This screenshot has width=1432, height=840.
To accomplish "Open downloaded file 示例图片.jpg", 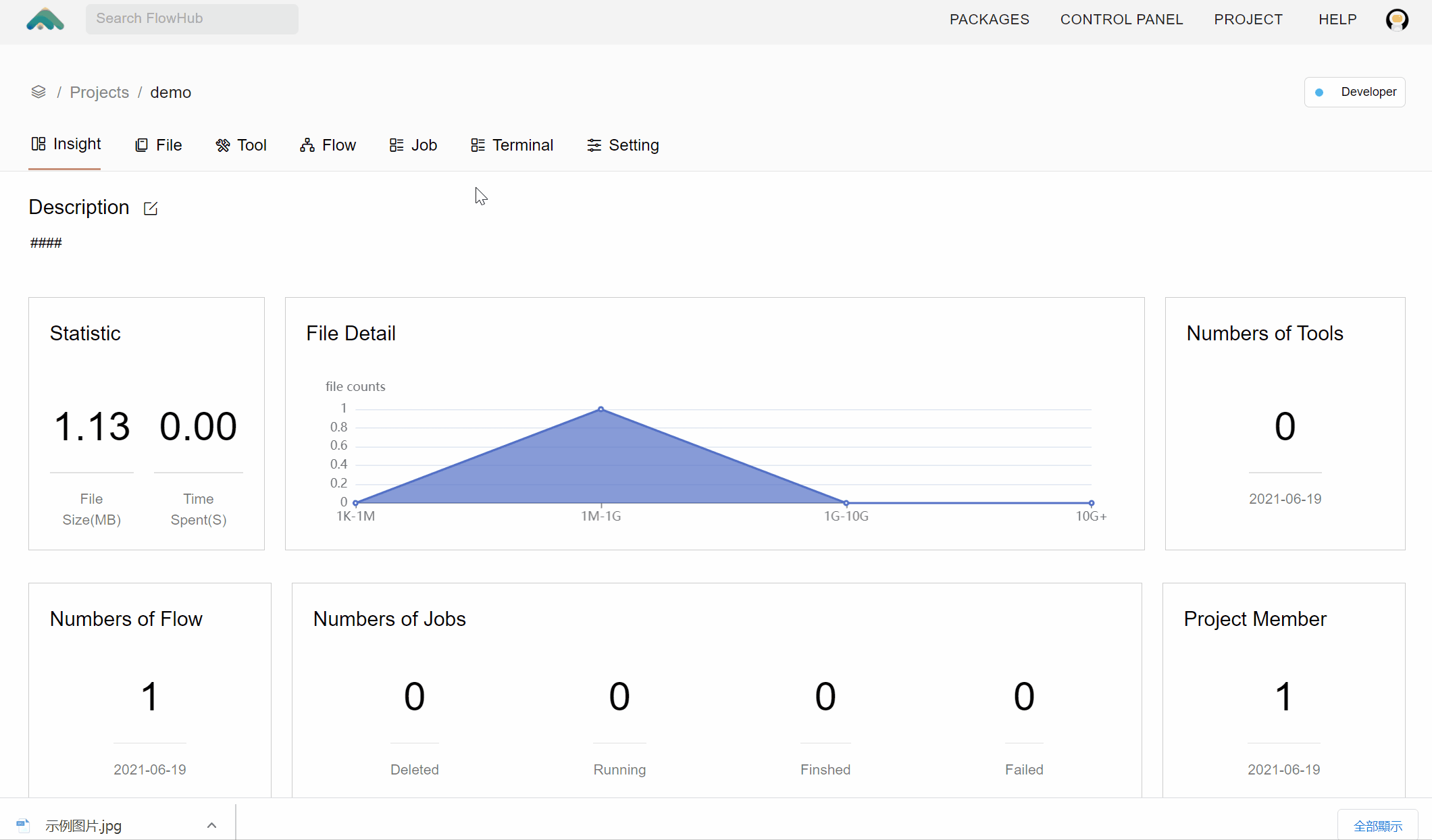I will click(83, 826).
